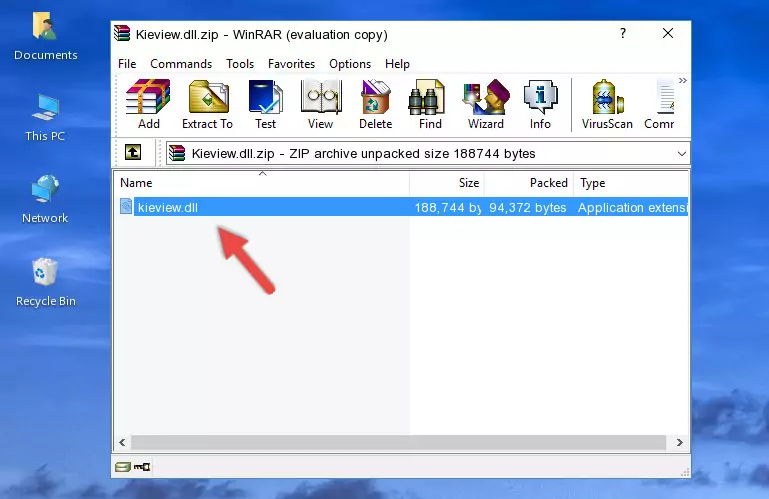Launch the Wizard tool
This screenshot has width=769, height=499.
tap(486, 105)
